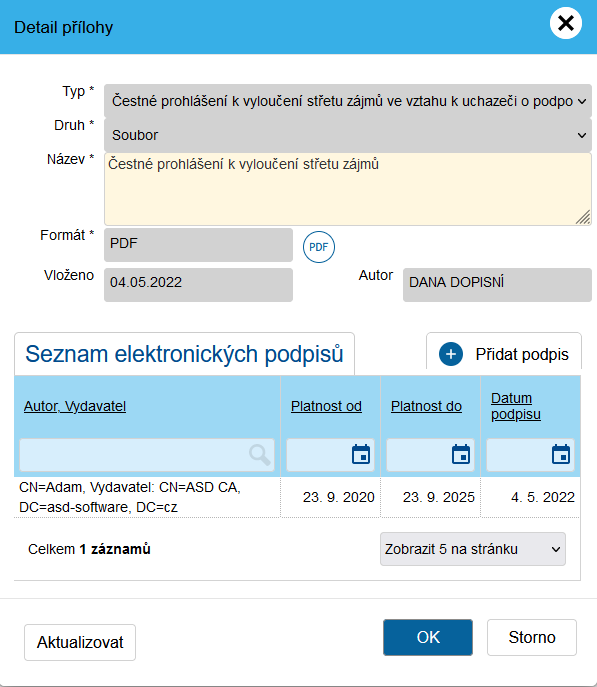Open calendar picker for Platnost do filter
This screenshot has width=597, height=687.
(x=461, y=454)
